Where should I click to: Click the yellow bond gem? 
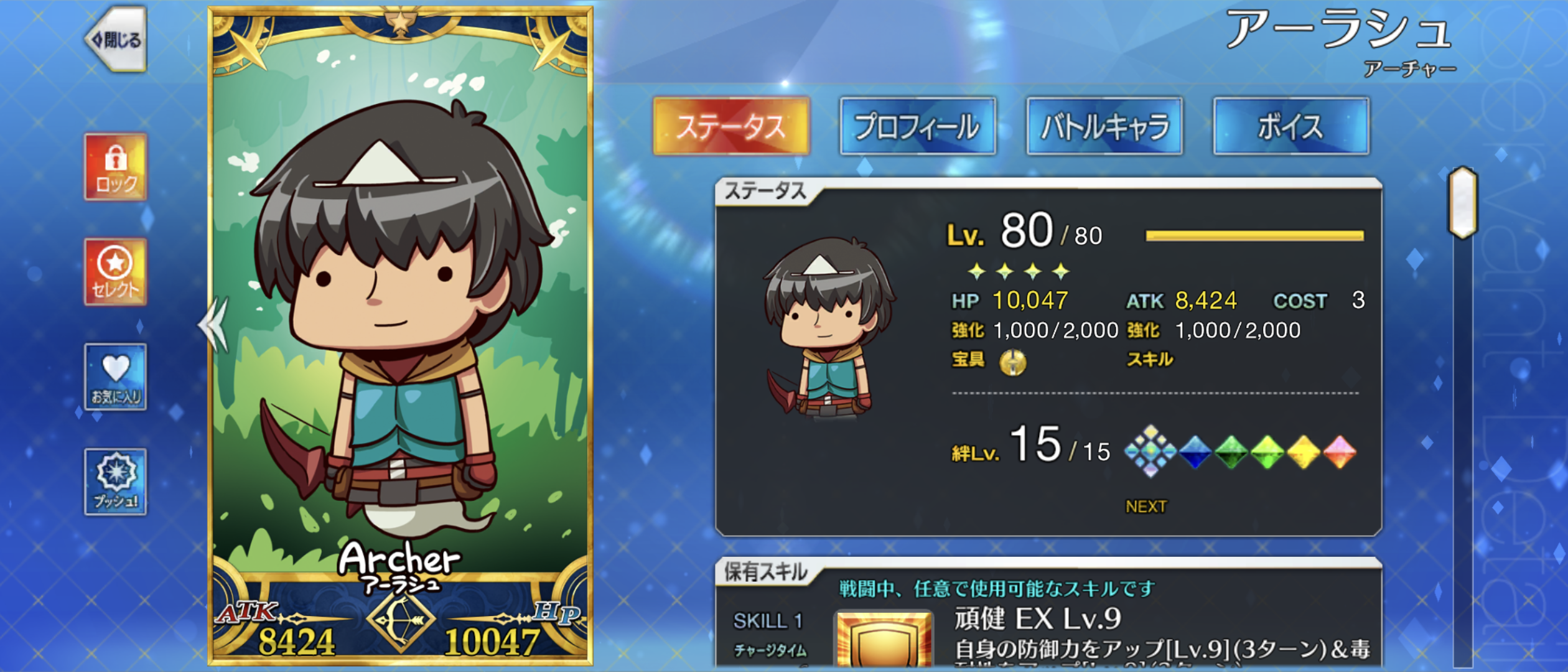1303,452
